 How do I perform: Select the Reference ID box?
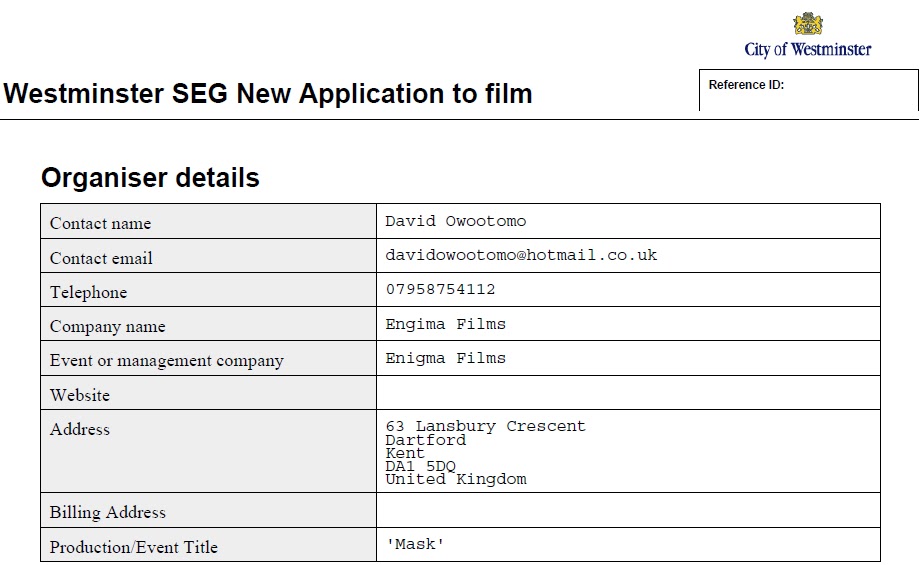click(x=809, y=90)
